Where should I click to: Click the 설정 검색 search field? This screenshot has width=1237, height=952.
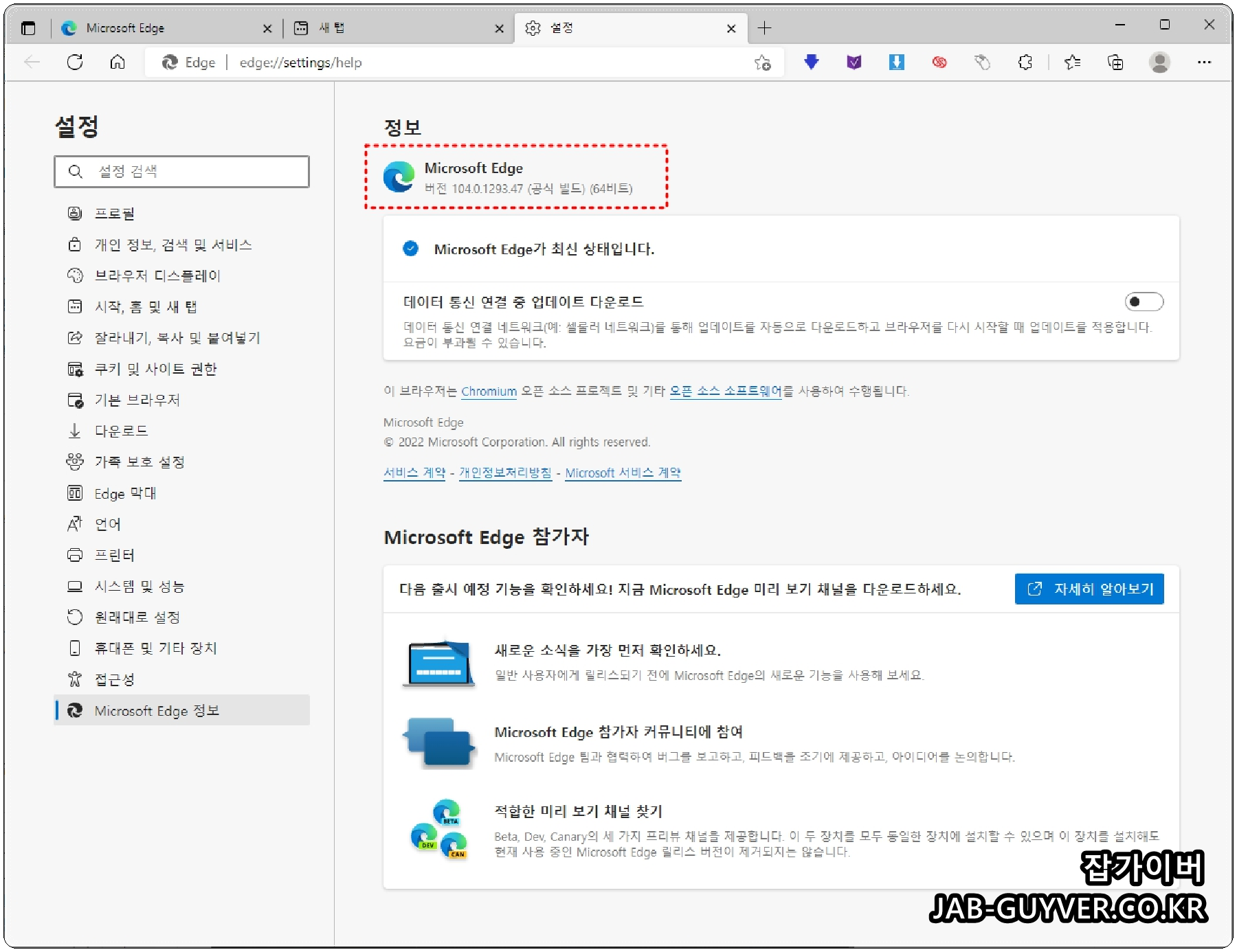pos(182,171)
